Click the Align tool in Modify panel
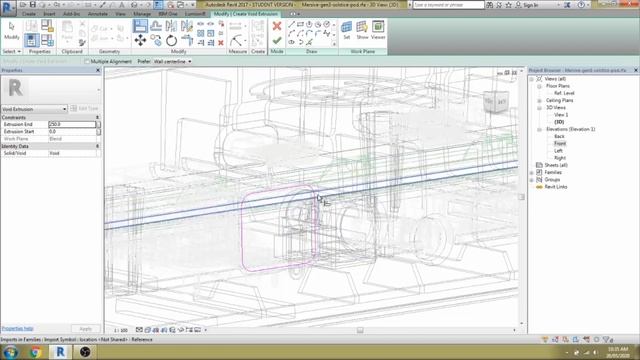The image size is (640, 360). click(x=140, y=26)
